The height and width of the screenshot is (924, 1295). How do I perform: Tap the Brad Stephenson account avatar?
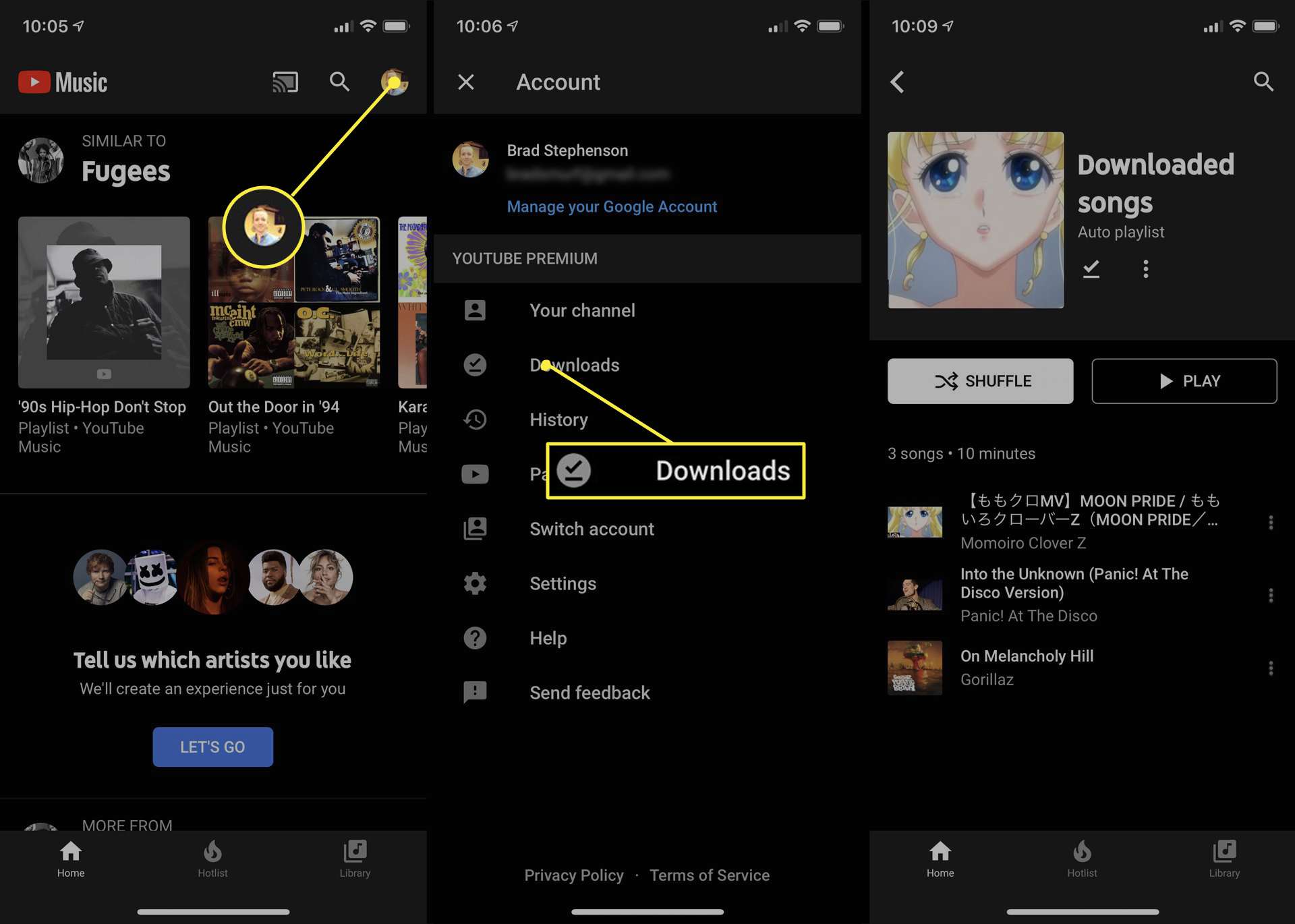pyautogui.click(x=470, y=159)
